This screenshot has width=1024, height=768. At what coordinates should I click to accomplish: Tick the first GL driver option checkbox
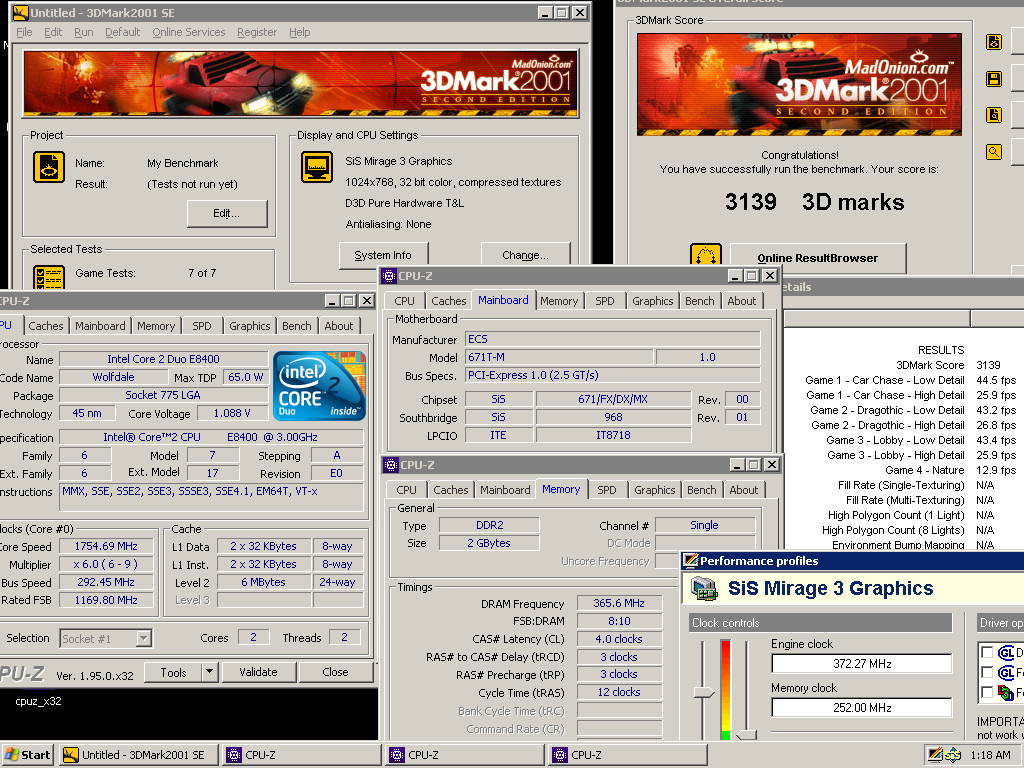click(987, 652)
